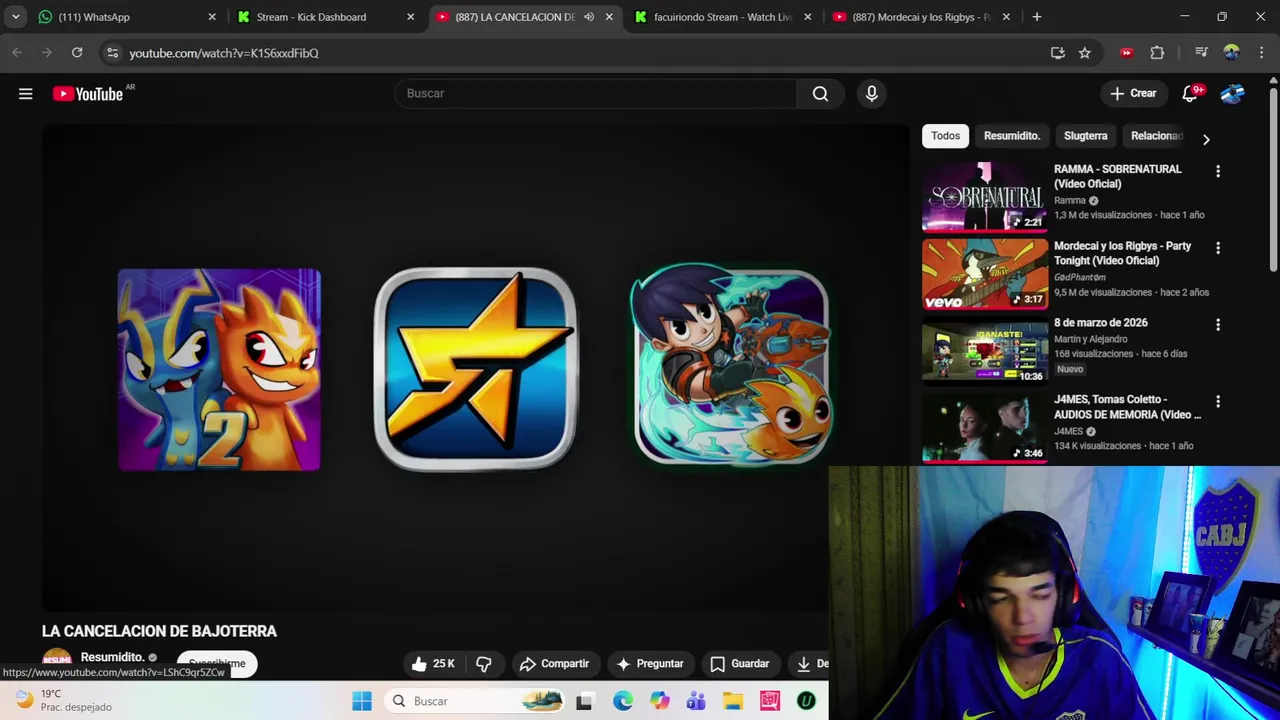1280x720 pixels.
Task: Open the YouTube account avatar menu
Action: [x=1232, y=93]
